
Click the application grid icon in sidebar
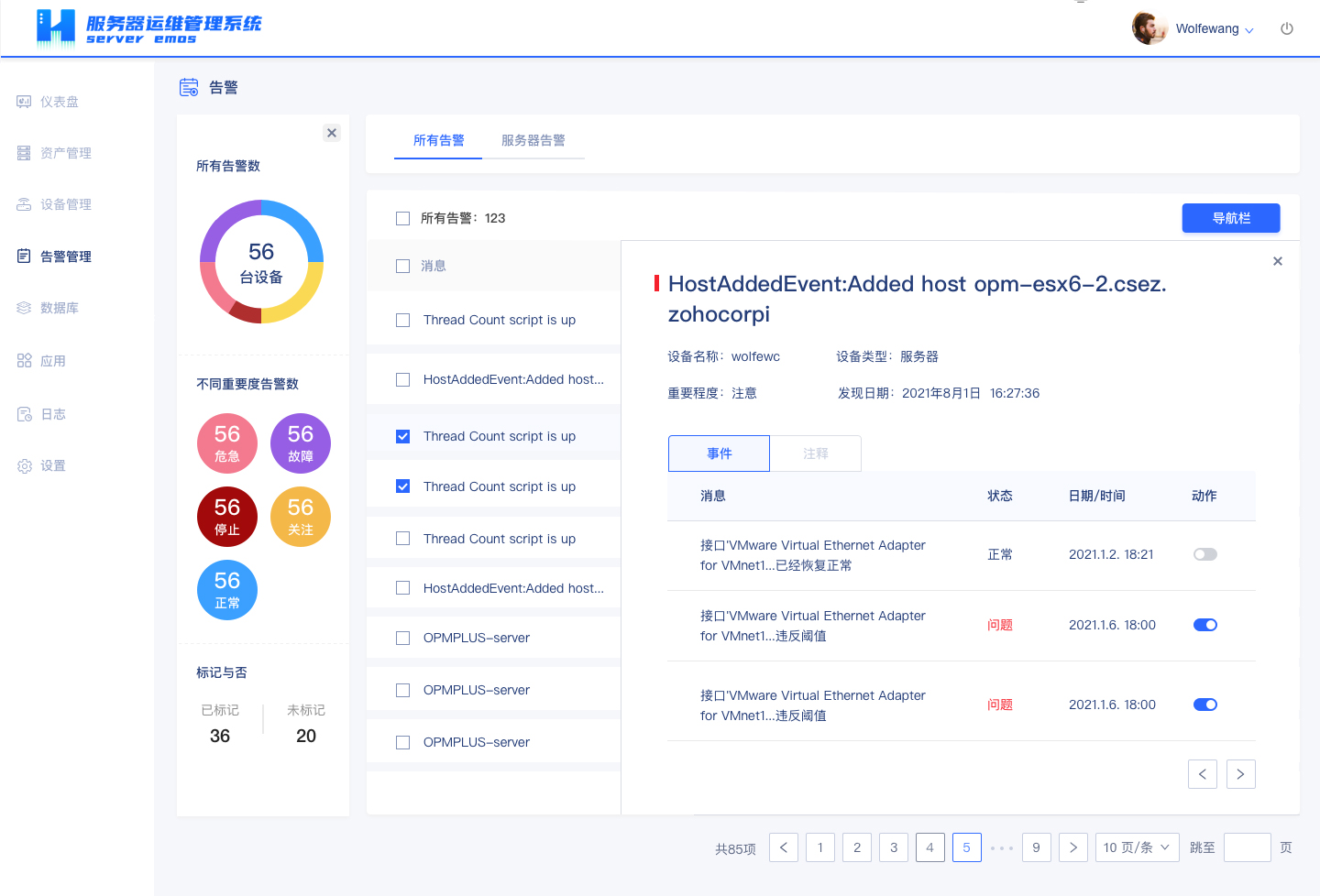click(24, 361)
